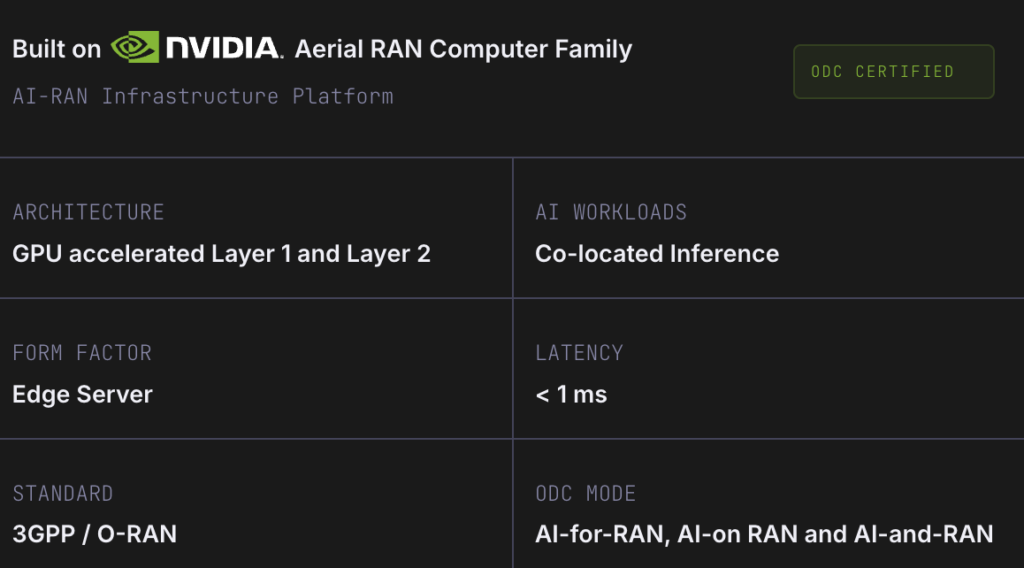Viewport: 1024px width, 568px height.
Task: Click the 'Built on' heading text
Action: pyautogui.click(x=56, y=49)
